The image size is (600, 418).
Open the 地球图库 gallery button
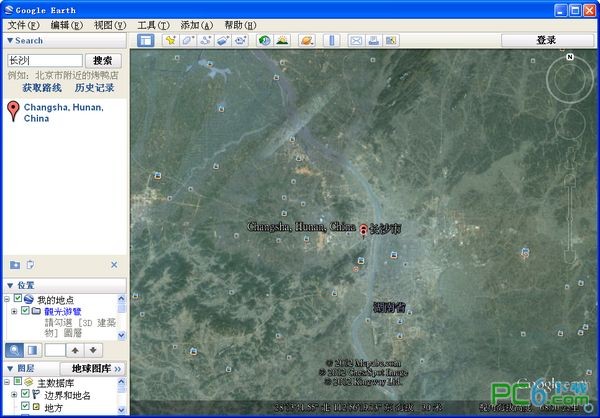pos(93,369)
